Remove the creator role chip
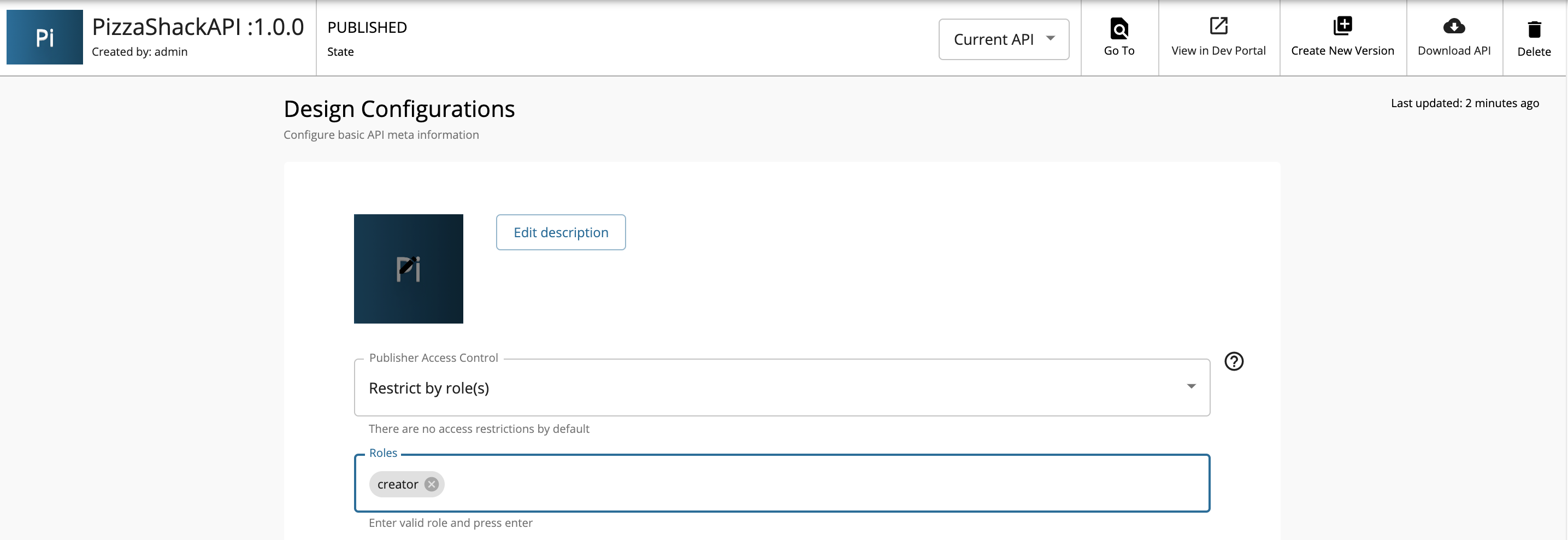This screenshot has height=540, width=1568. (x=432, y=484)
